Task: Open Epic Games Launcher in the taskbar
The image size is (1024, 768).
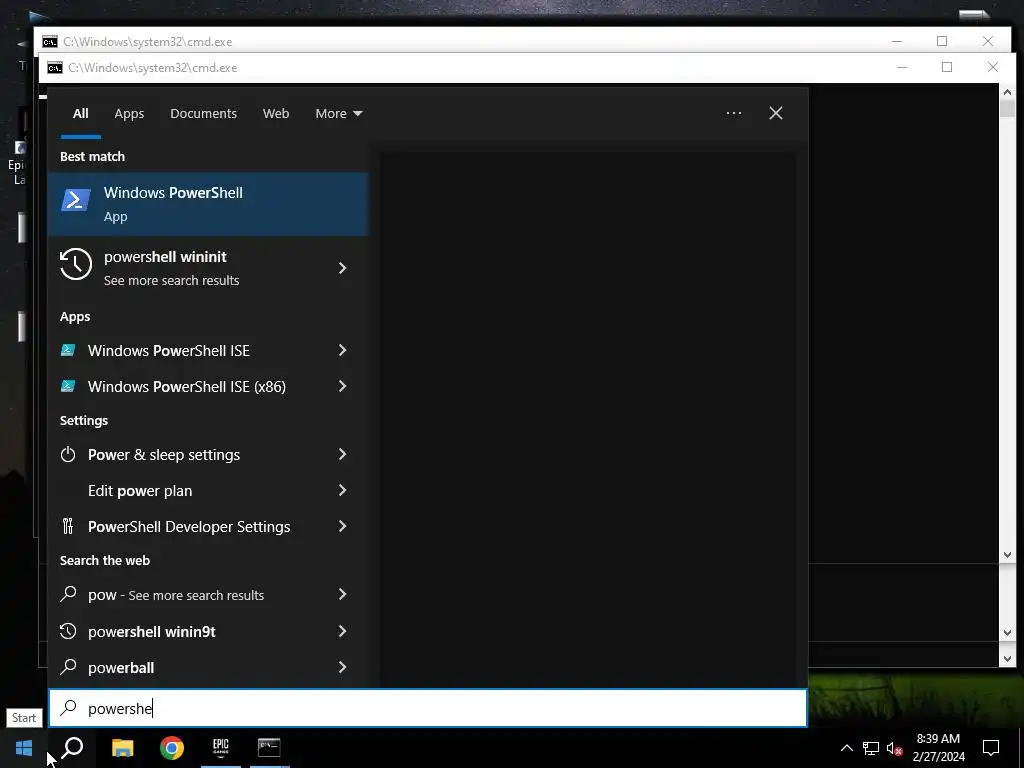Action: pos(221,747)
